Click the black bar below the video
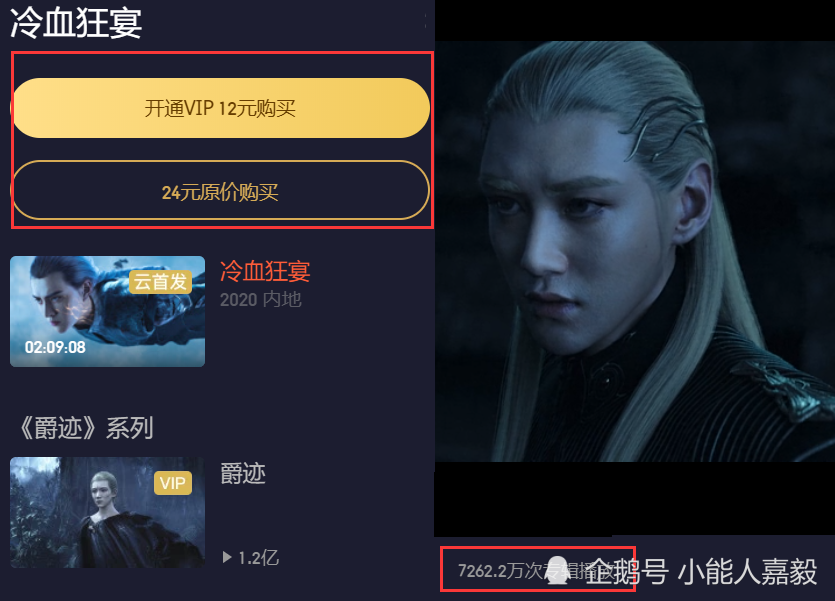 tap(635, 498)
